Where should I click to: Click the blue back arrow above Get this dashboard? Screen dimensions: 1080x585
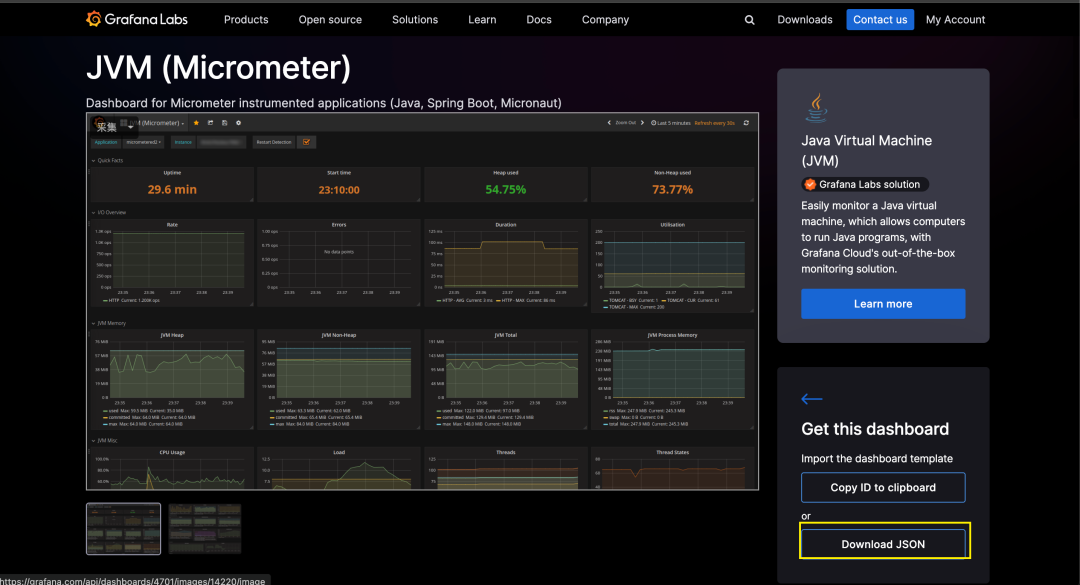tap(811, 399)
